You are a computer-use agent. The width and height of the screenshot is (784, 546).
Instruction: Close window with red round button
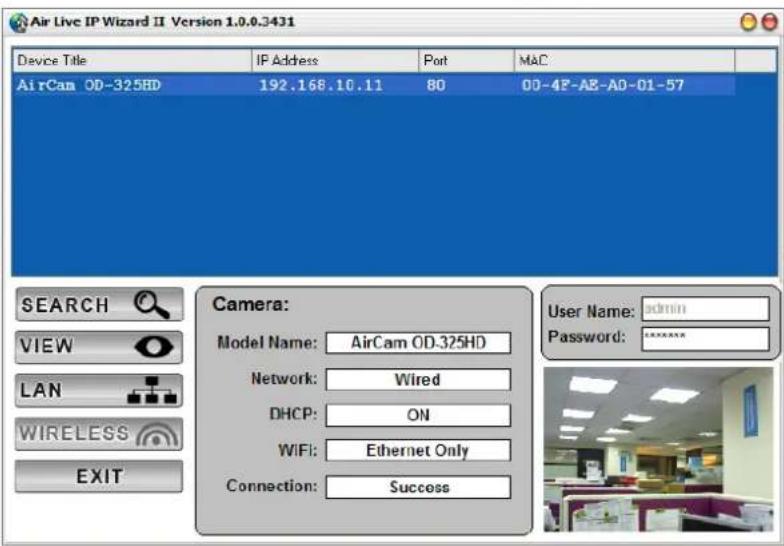point(769,22)
